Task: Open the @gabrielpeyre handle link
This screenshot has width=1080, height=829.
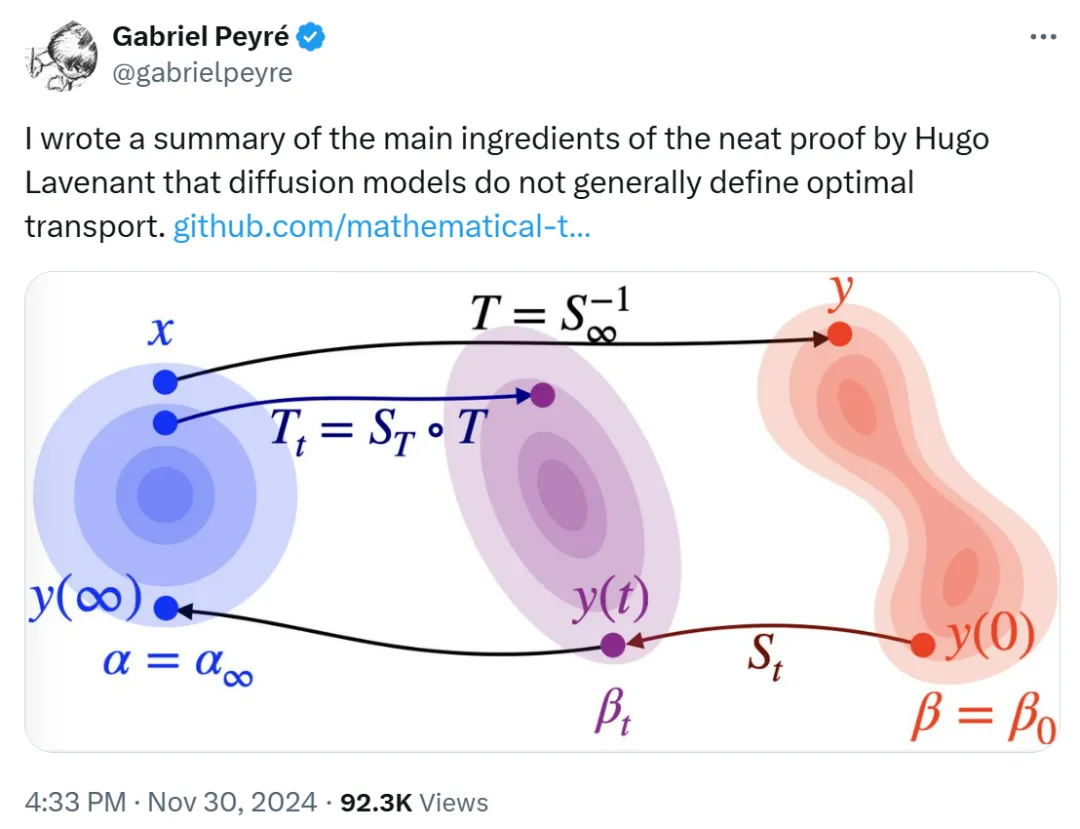Action: 202,72
